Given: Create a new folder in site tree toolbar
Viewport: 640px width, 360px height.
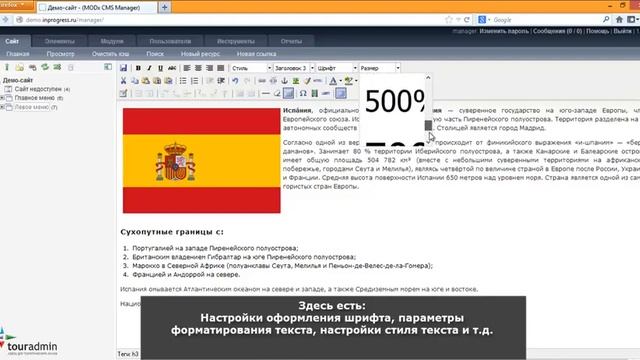Looking at the screenshot, I should pos(20,67).
